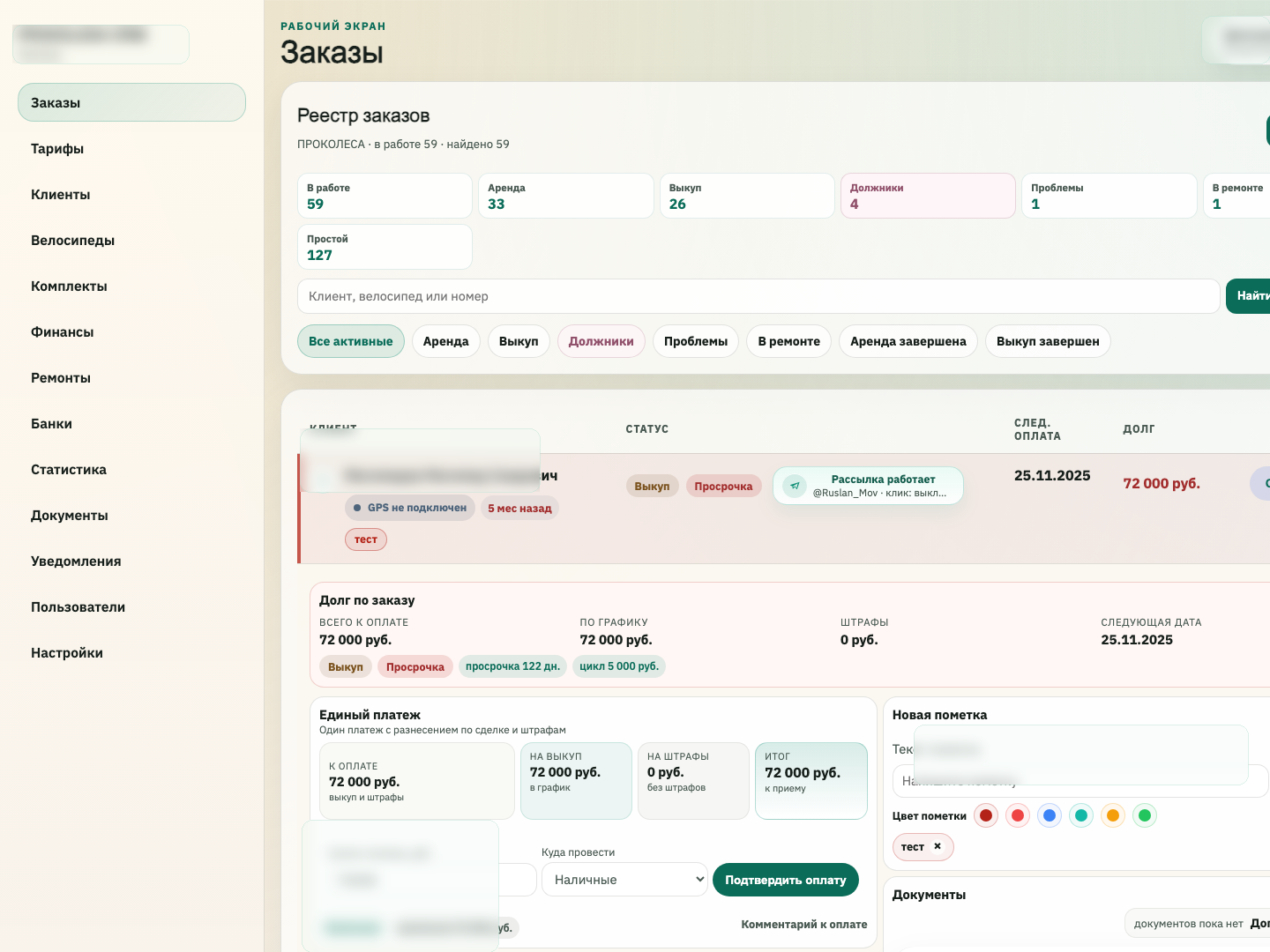Click the Клиент, велосипед или номер search field
Viewport: 1270px width, 952px height.
(758, 296)
